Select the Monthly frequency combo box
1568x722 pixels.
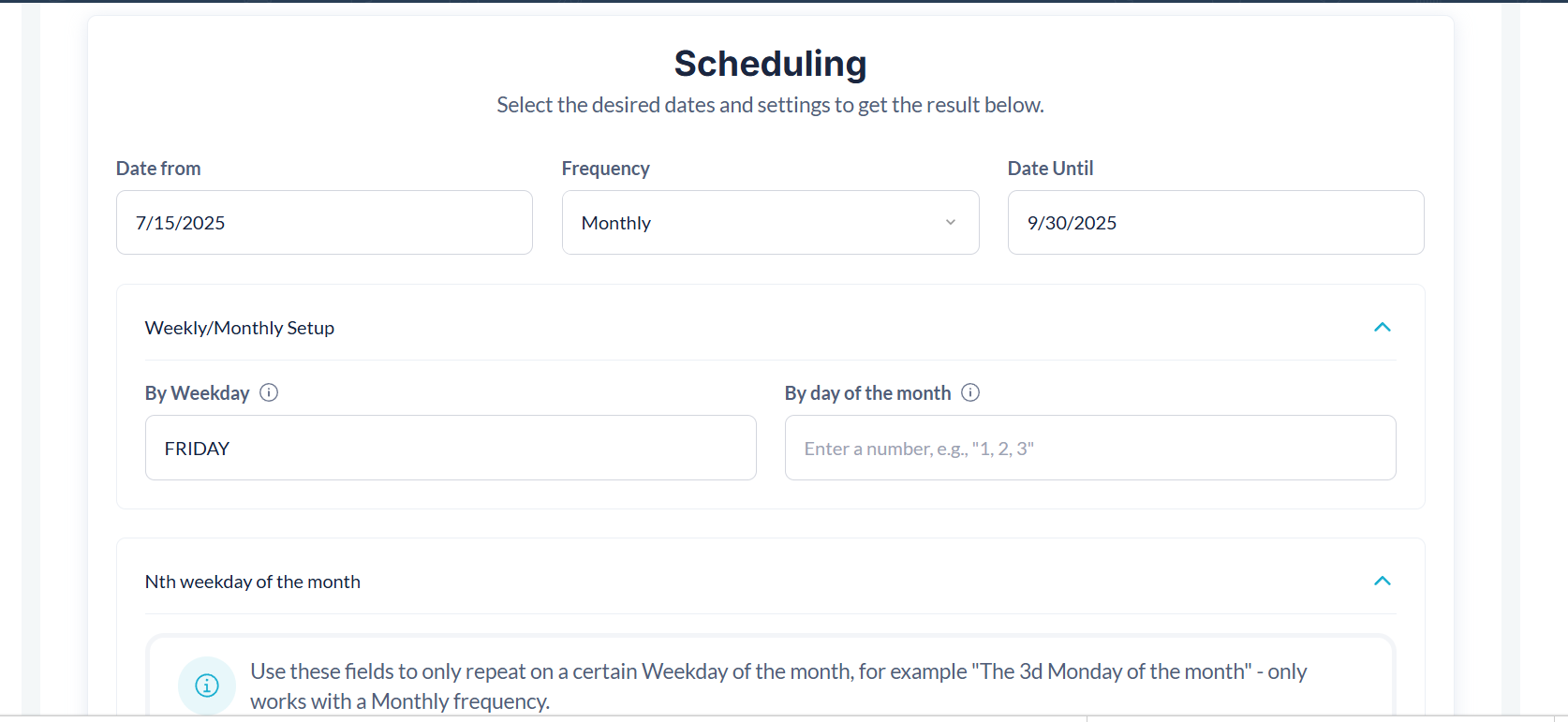point(770,223)
